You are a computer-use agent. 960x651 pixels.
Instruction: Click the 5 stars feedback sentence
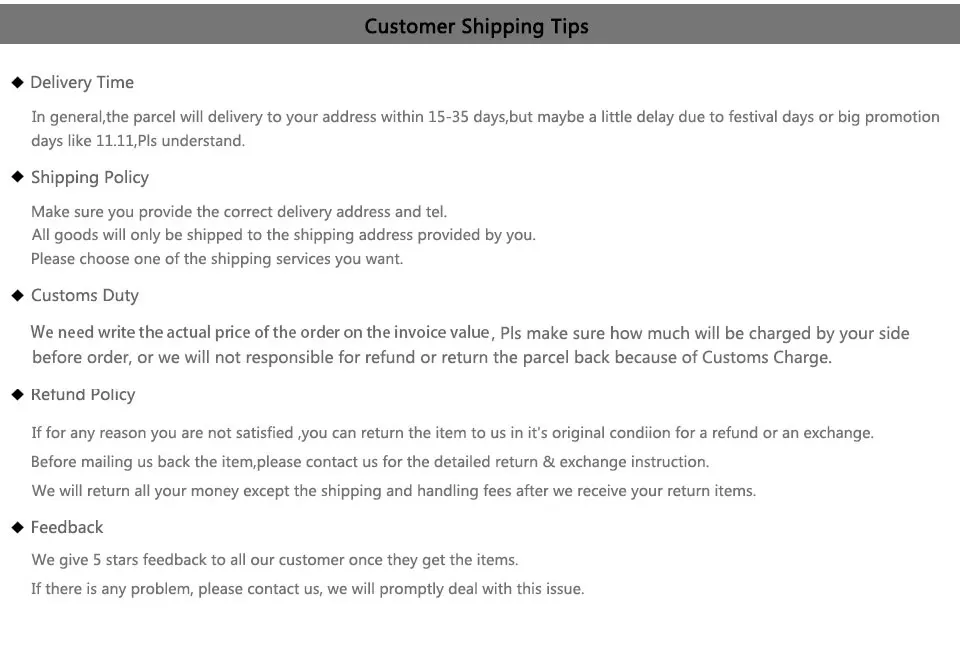[275, 560]
